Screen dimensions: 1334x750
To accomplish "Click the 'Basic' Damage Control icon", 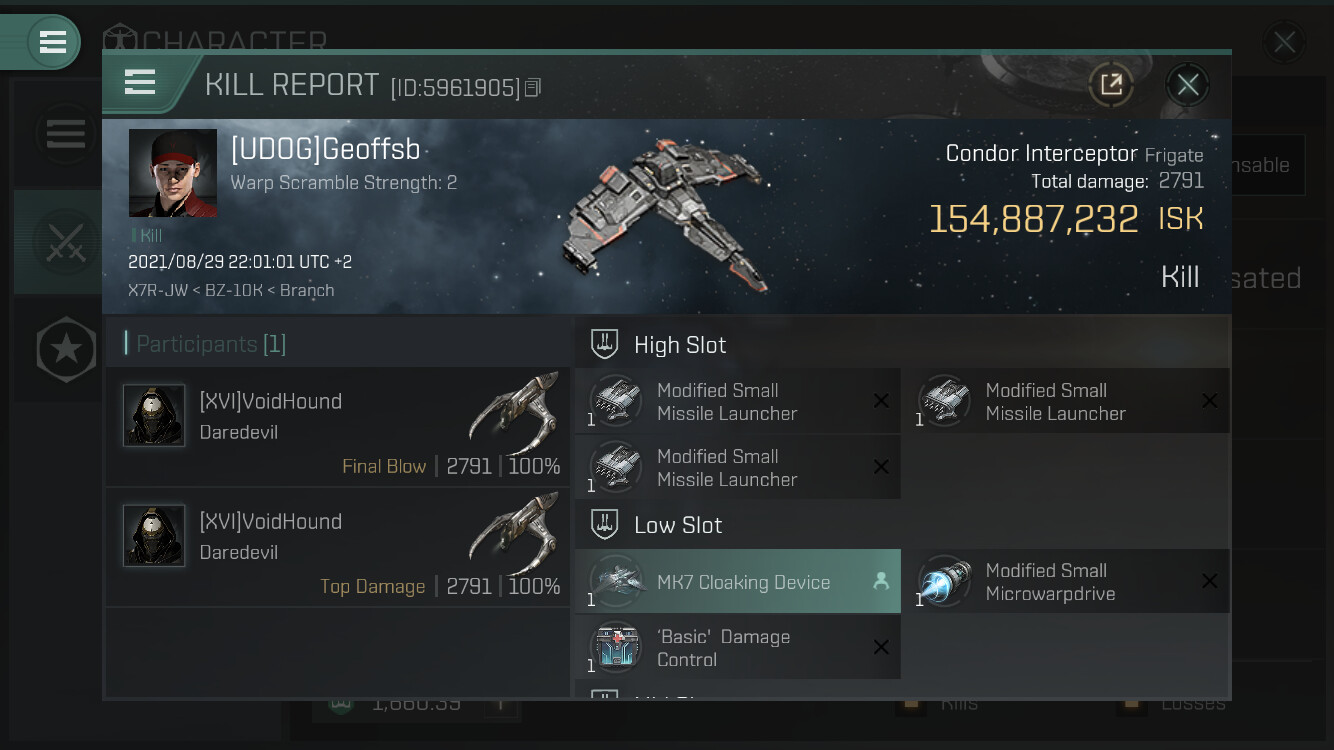I will 616,647.
